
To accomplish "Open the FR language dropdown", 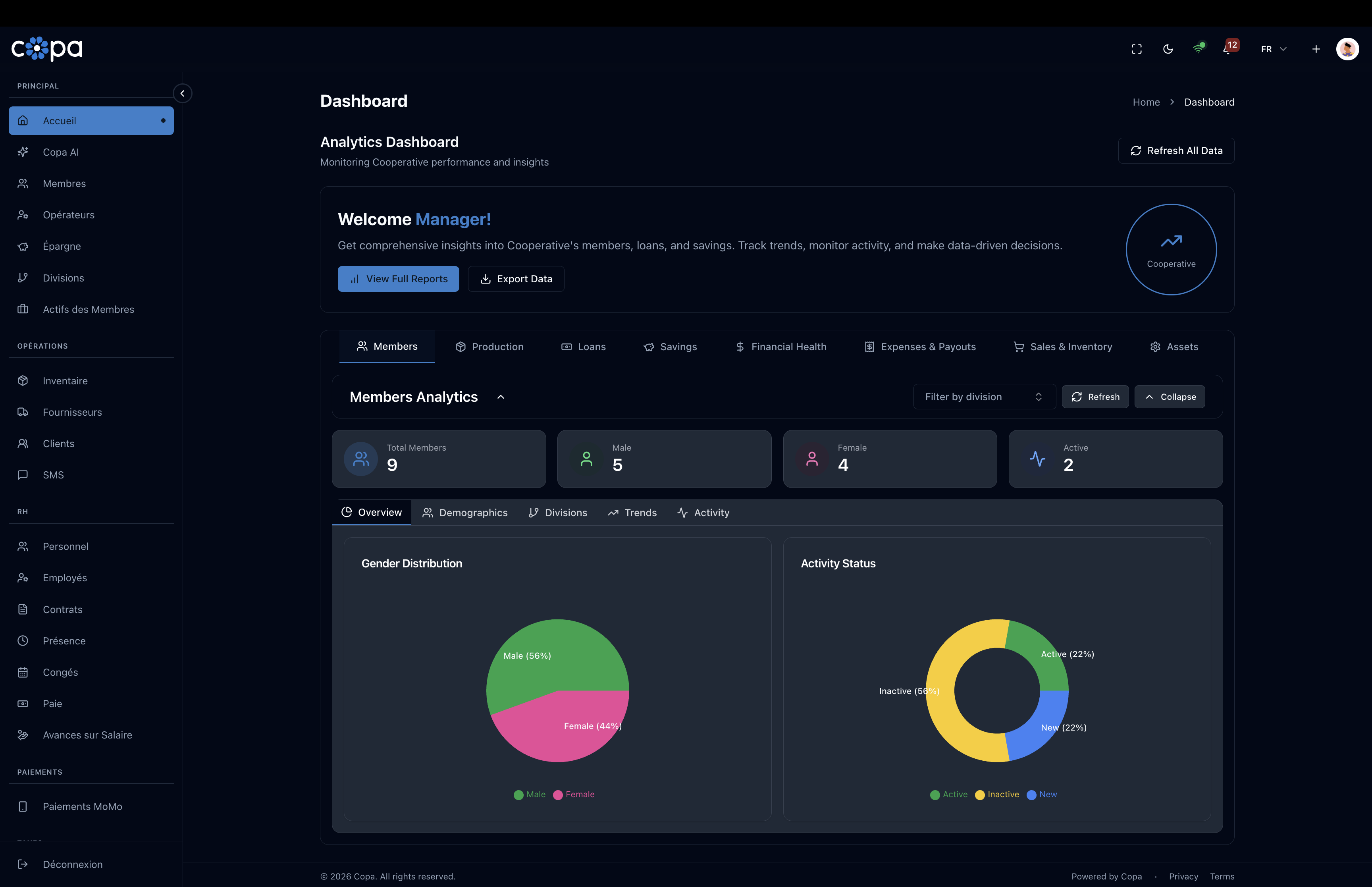I will [x=1273, y=49].
